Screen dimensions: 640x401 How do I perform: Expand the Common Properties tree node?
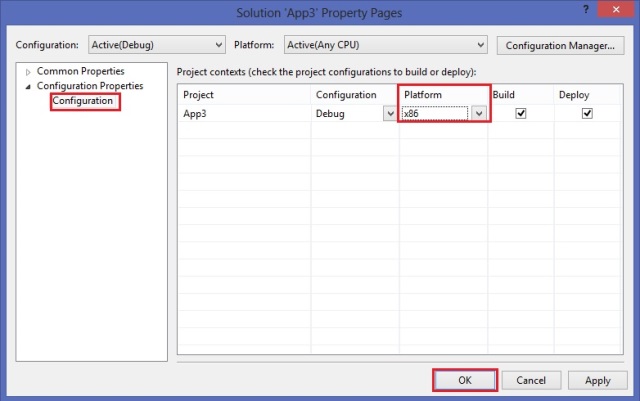28,72
